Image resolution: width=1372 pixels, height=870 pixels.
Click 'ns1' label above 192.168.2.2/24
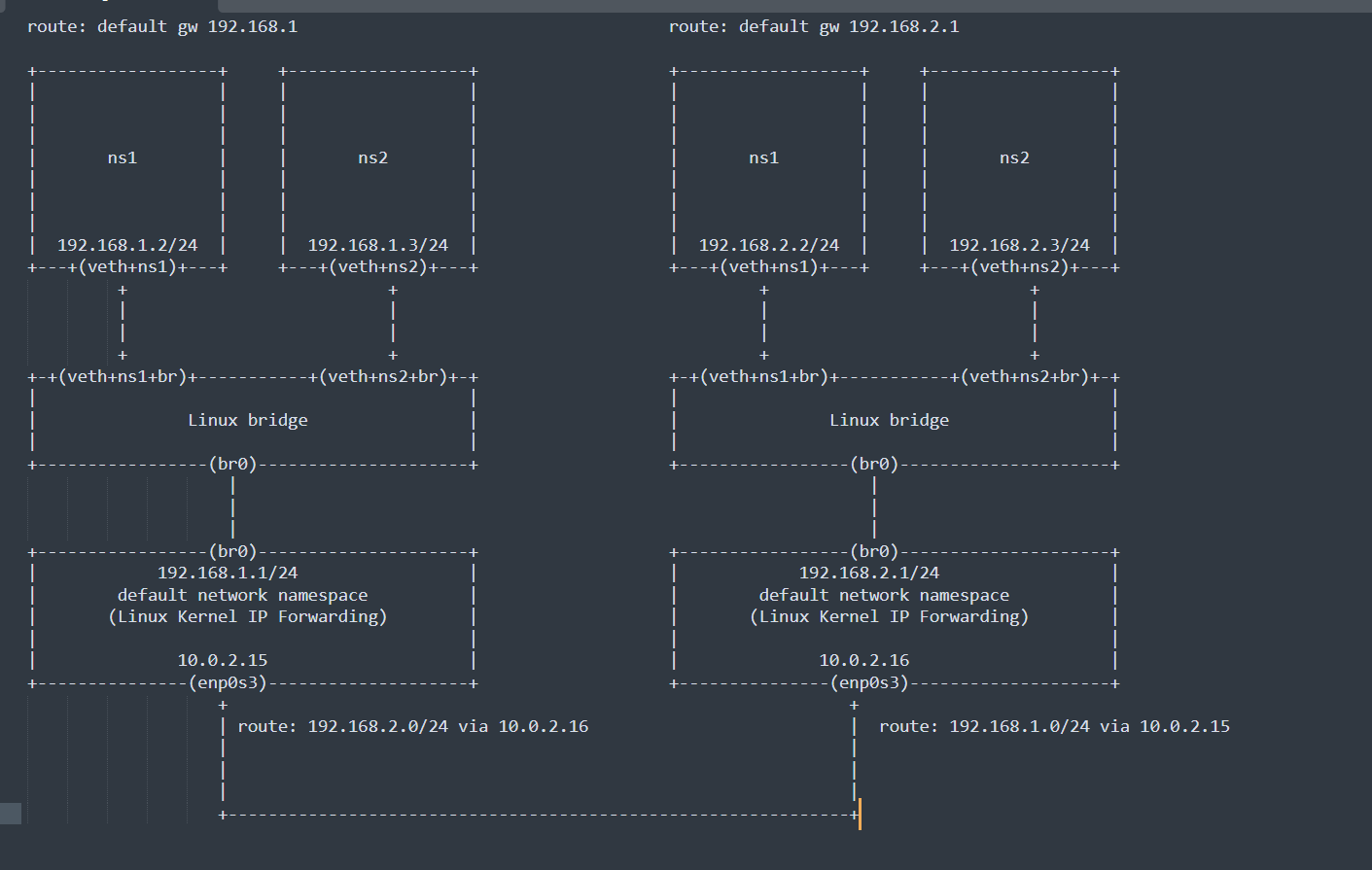coord(764,157)
